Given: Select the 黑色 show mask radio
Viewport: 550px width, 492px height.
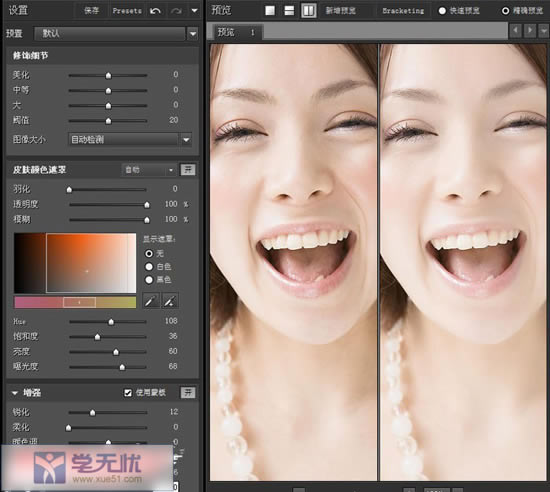Looking at the screenshot, I should (x=149, y=279).
